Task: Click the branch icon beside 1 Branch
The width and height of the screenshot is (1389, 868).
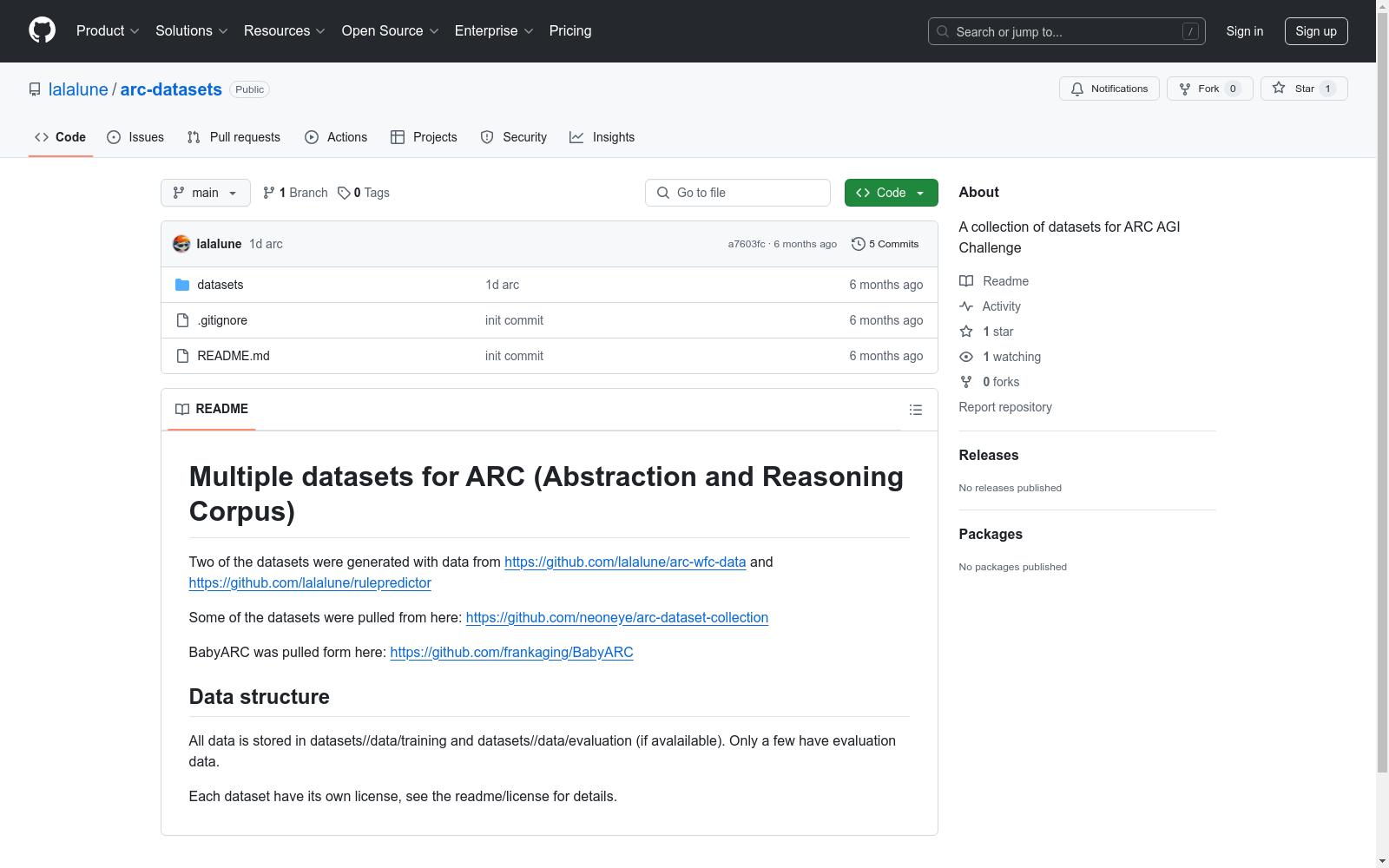Action: pyautogui.click(x=269, y=193)
